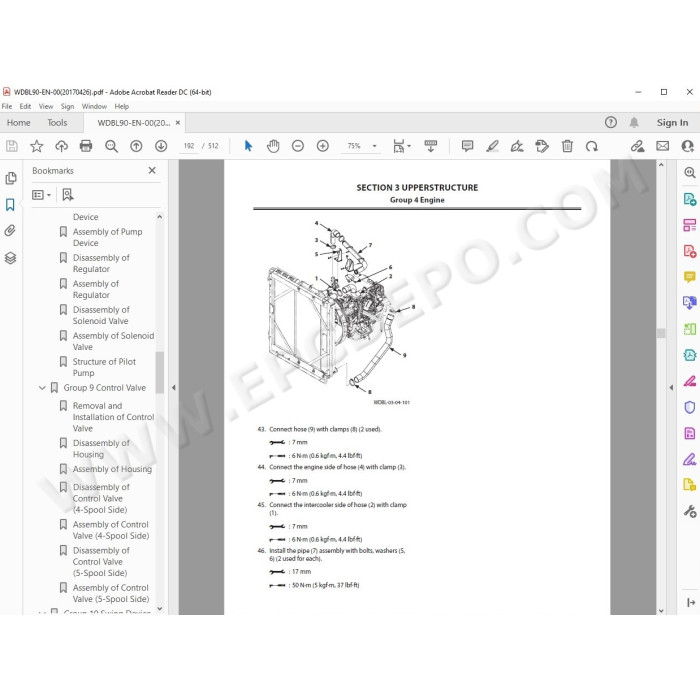The width and height of the screenshot is (700, 700).
Task: Open Protect shield tool in right pane
Action: point(689,407)
